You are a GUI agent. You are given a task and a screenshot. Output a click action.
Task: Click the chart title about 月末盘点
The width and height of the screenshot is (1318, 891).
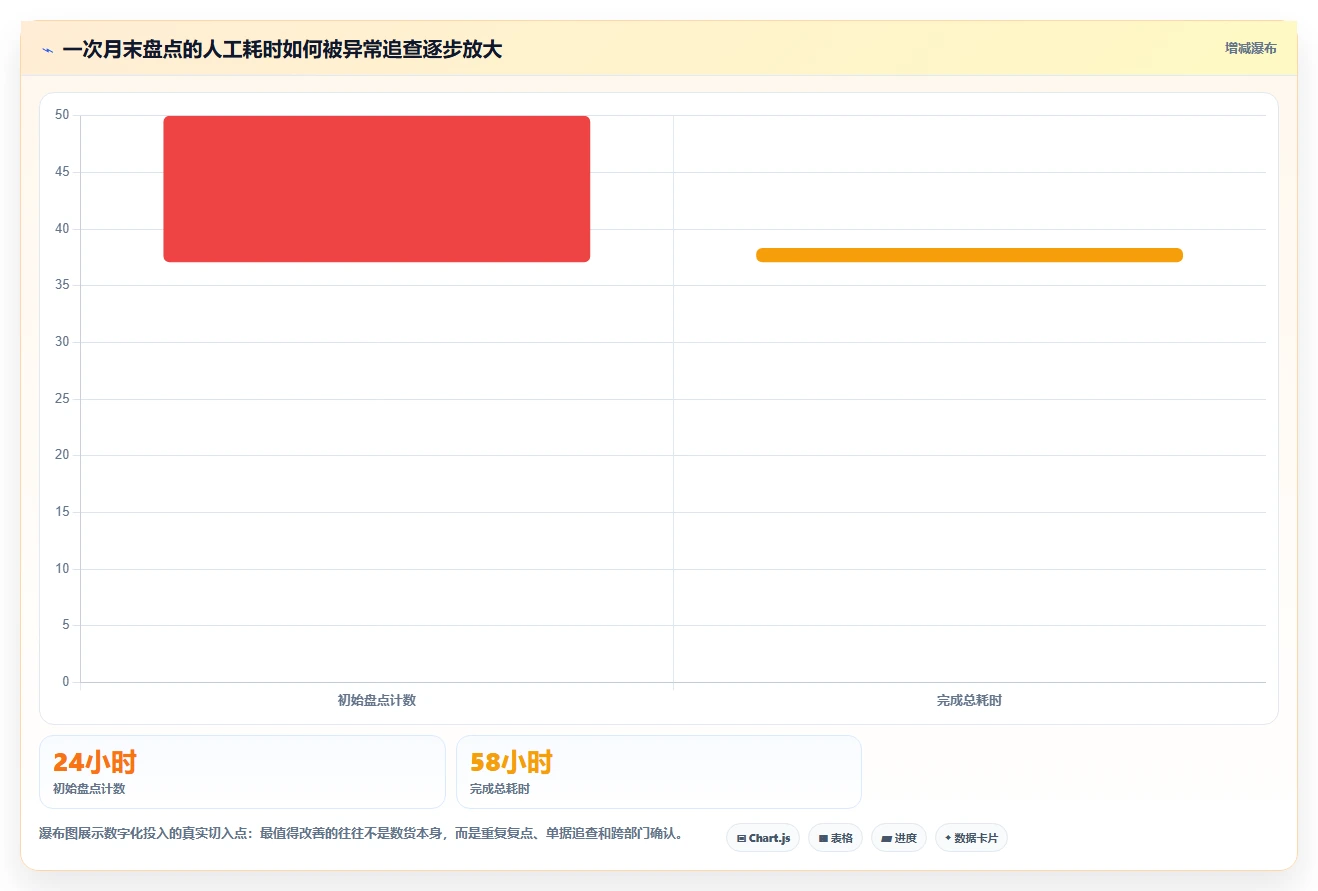coord(282,50)
